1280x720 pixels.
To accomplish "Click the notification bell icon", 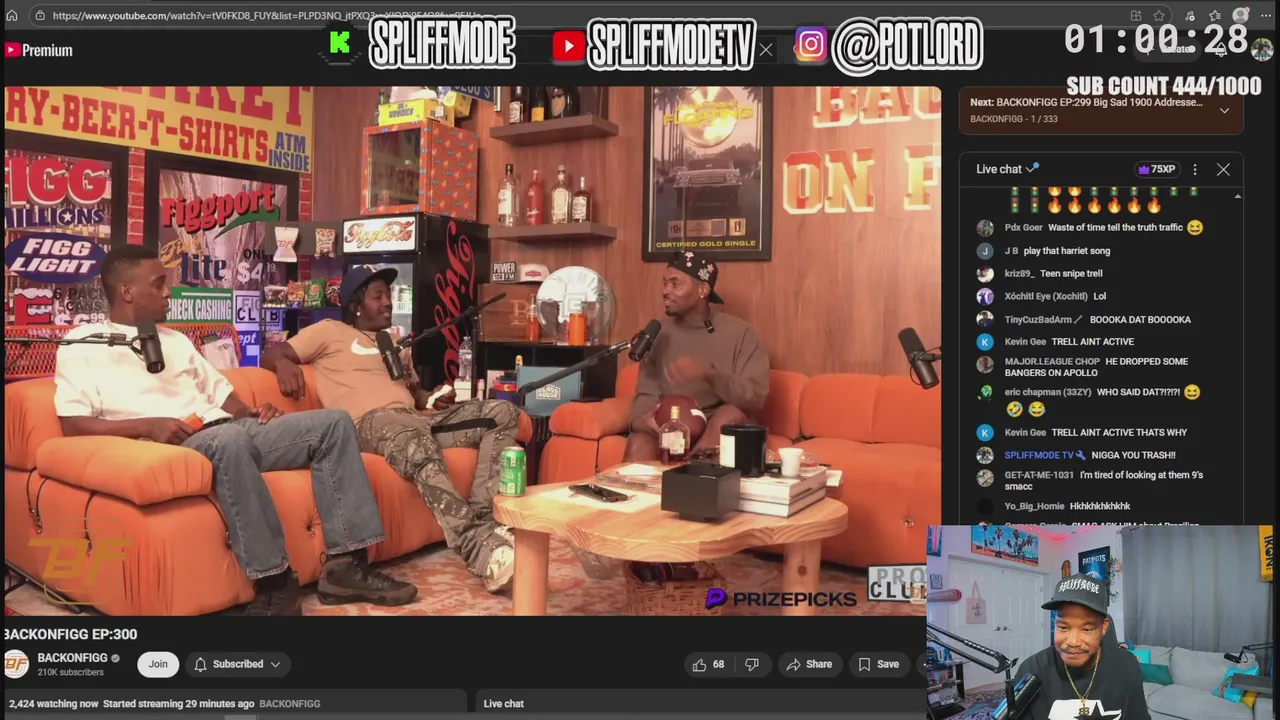I will 200,664.
